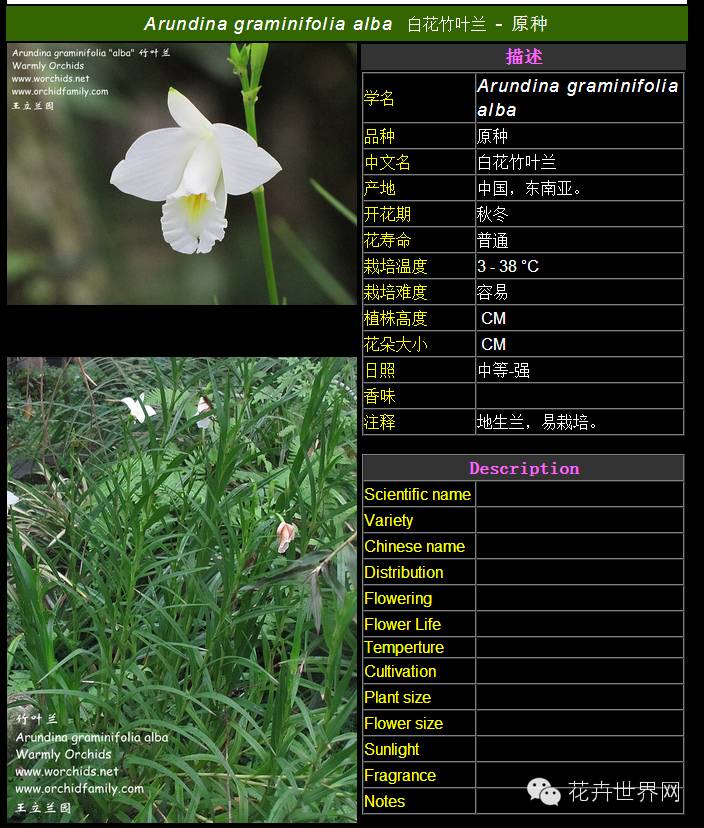Select the pink Description table header
The height and width of the screenshot is (828, 704).
click(523, 468)
